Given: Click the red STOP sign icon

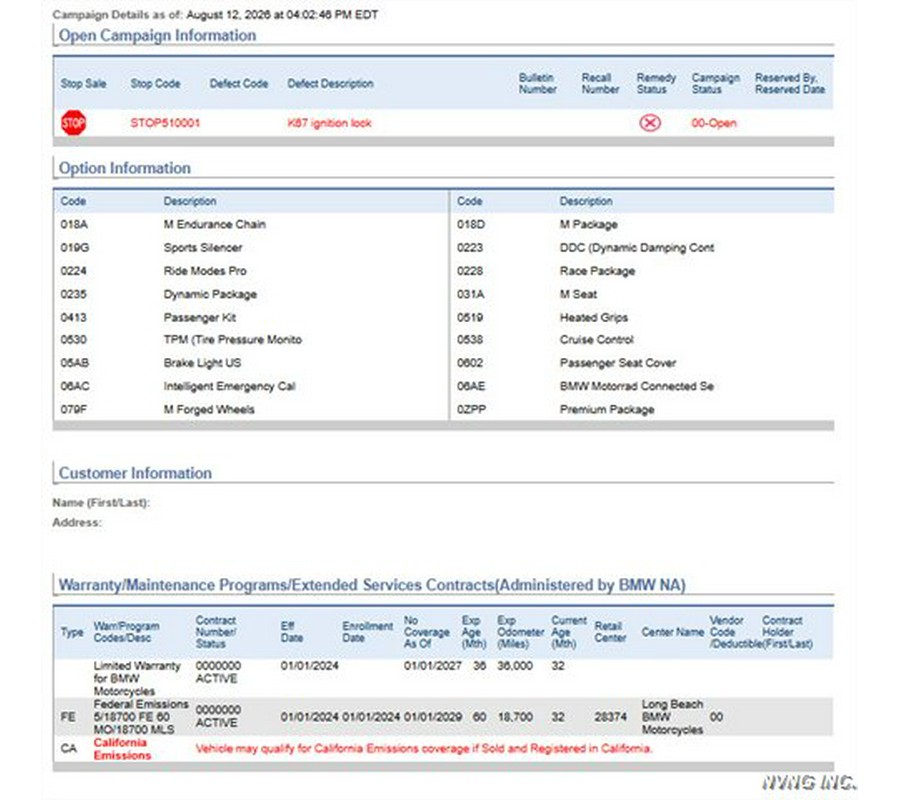Looking at the screenshot, I should click(x=73, y=123).
